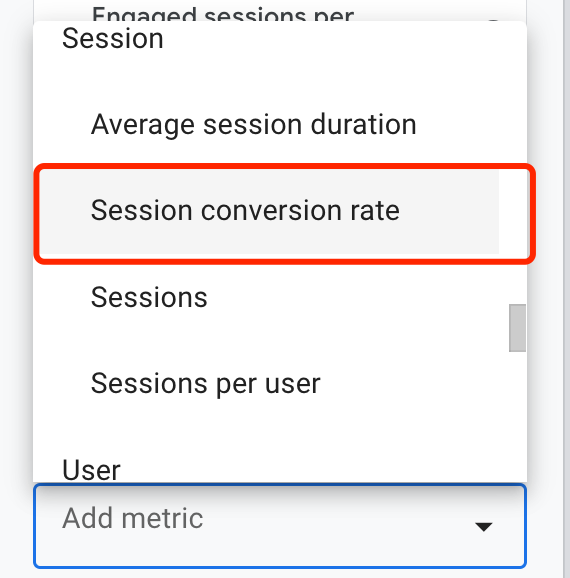Click the Add metric placeholder text
Screen dimensions: 570x578
(132, 518)
